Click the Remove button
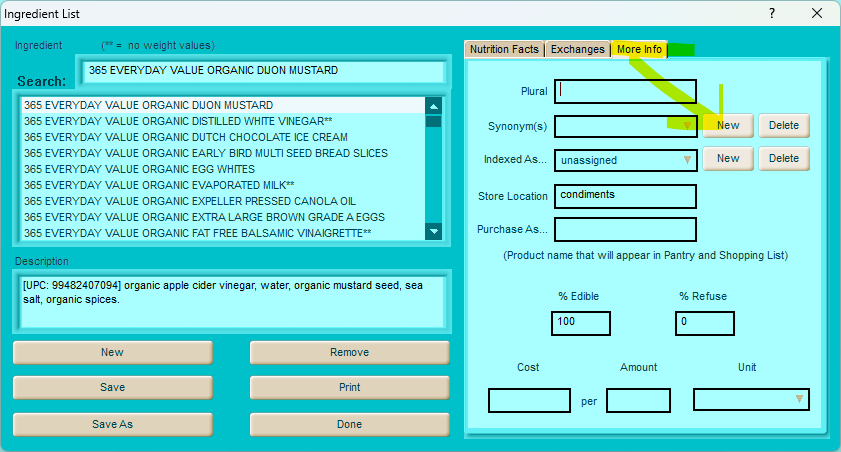The image size is (841, 452). point(349,353)
